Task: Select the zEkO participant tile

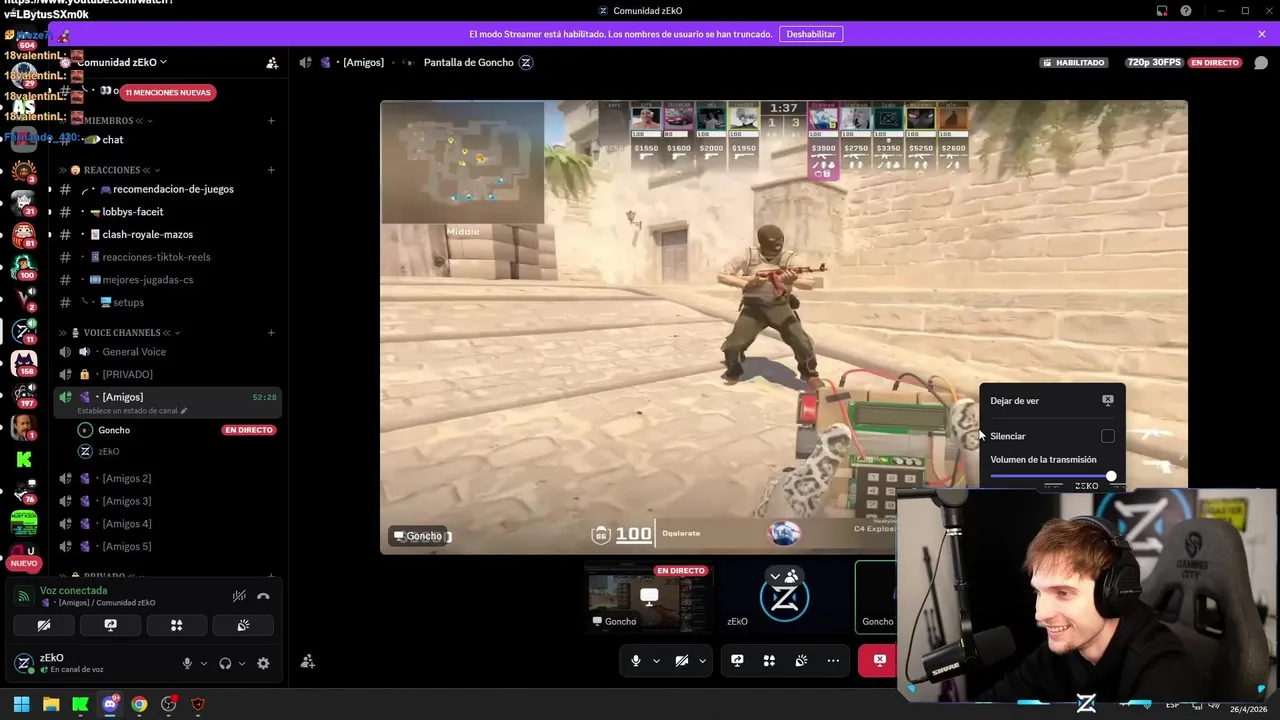Action: click(x=784, y=597)
